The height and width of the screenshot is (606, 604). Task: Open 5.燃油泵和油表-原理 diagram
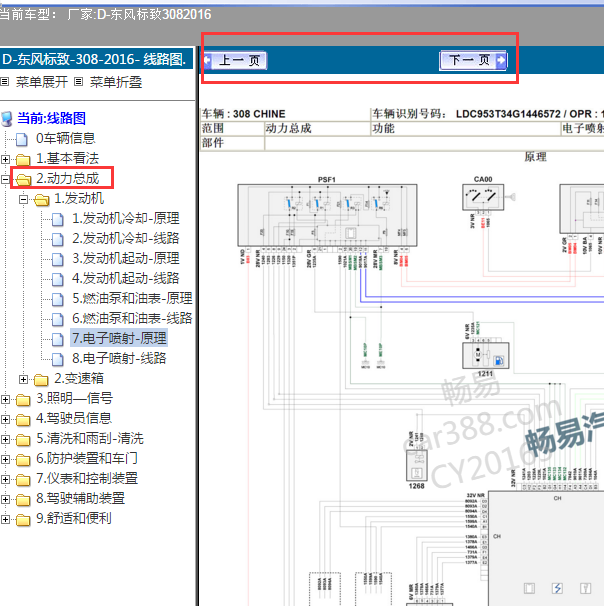pyautogui.click(x=132, y=298)
